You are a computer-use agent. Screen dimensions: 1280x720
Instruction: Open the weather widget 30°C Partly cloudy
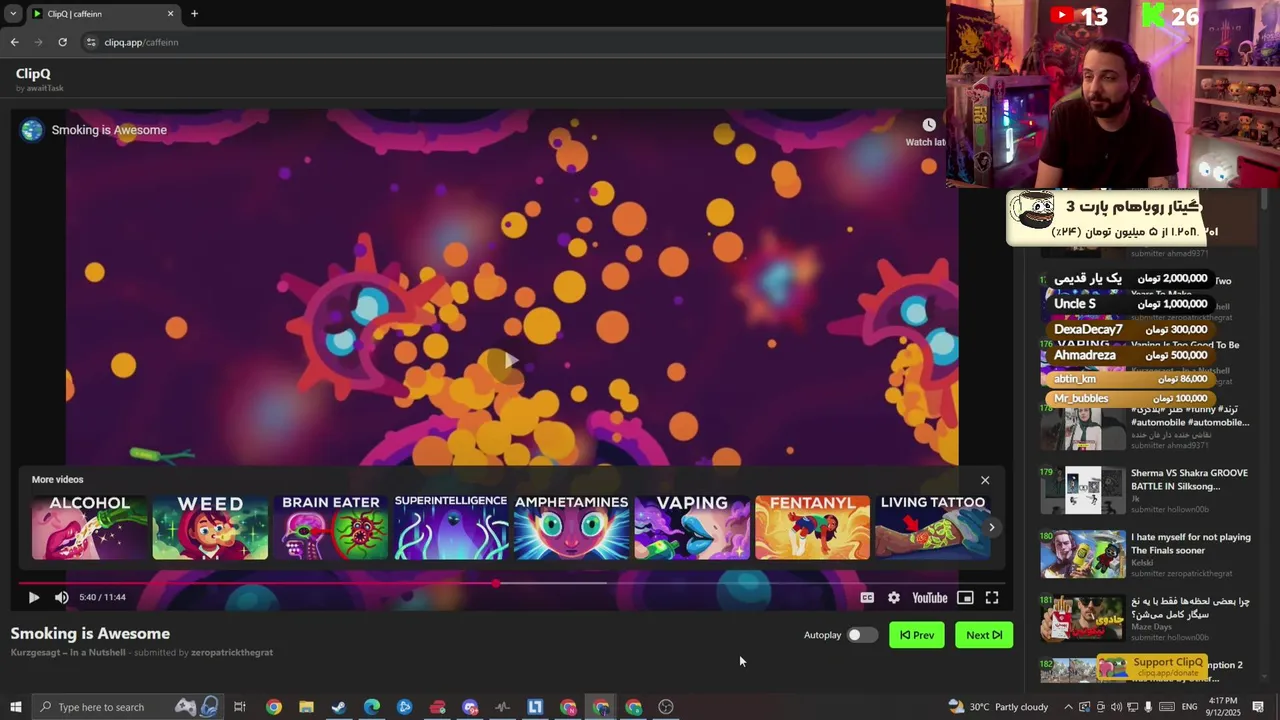pos(998,707)
